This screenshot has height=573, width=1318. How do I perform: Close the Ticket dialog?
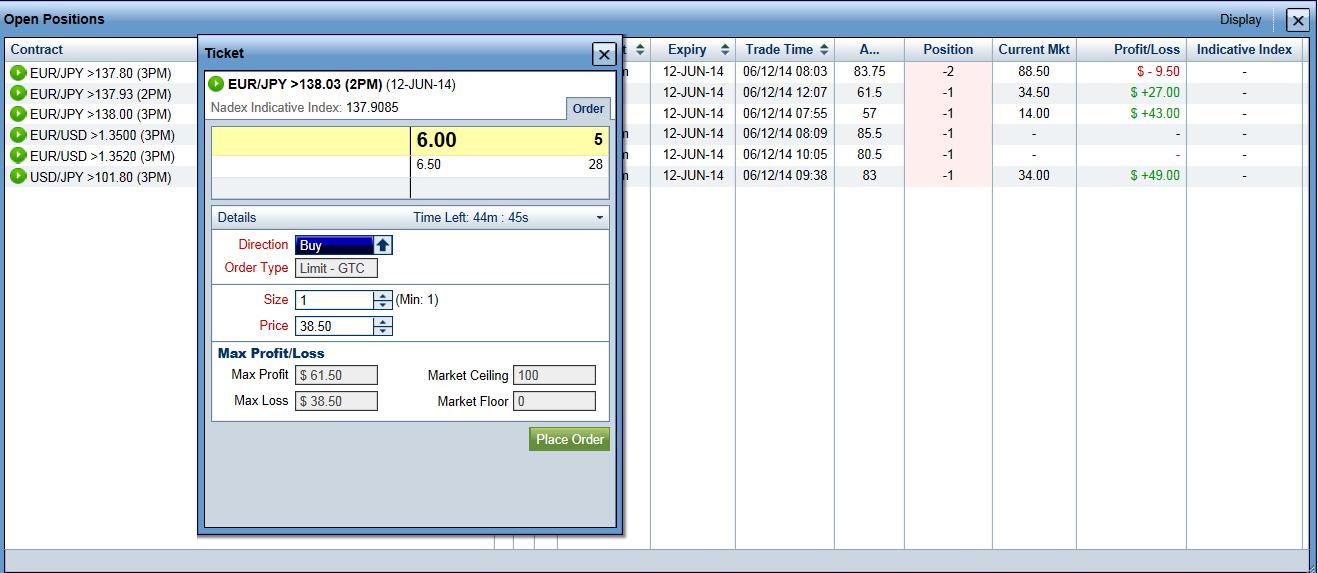pyautogui.click(x=604, y=54)
